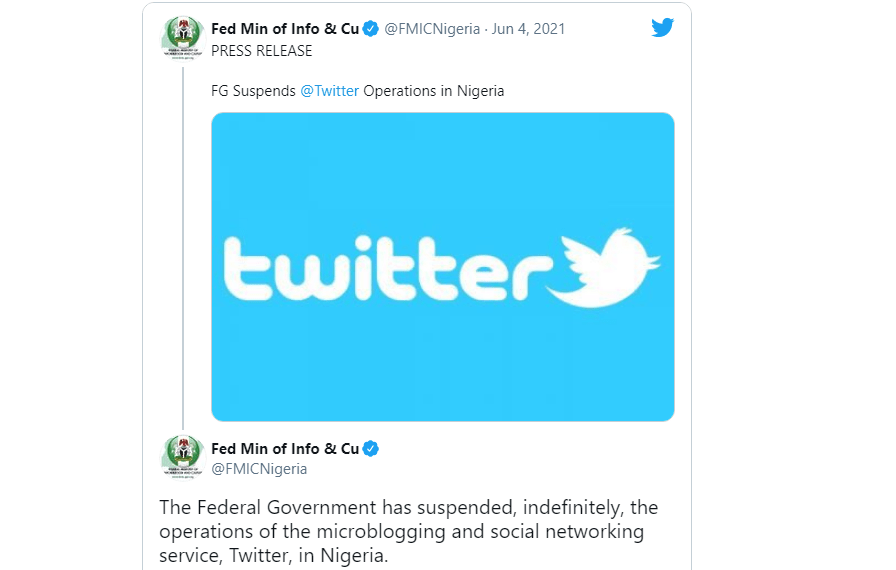
Task: Click 'microblogging and social networking' in the tweet body
Action: tap(480, 532)
